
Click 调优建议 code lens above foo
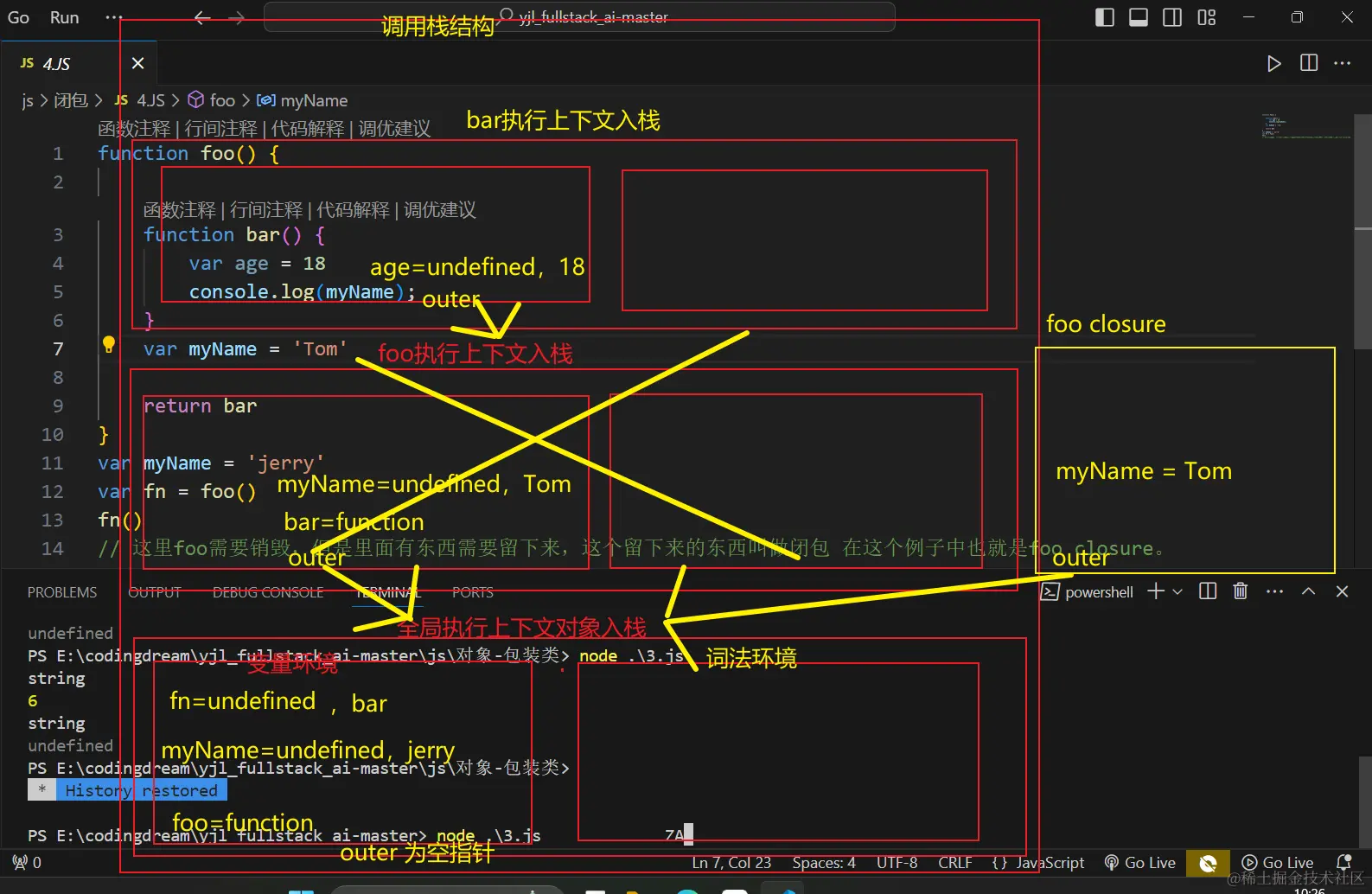pyautogui.click(x=394, y=129)
